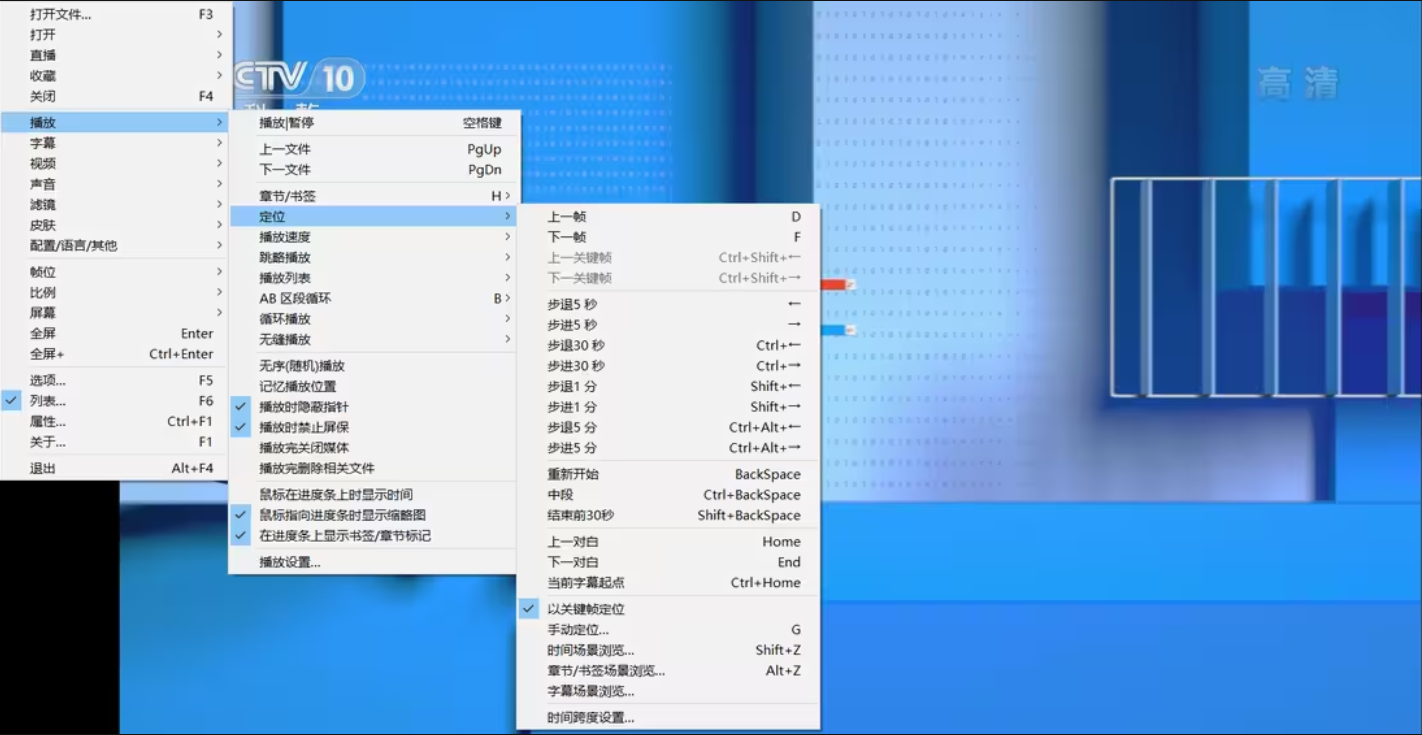This screenshot has height=735, width=1422.
Task: Open the 屏幕 submenu
Action: point(116,313)
